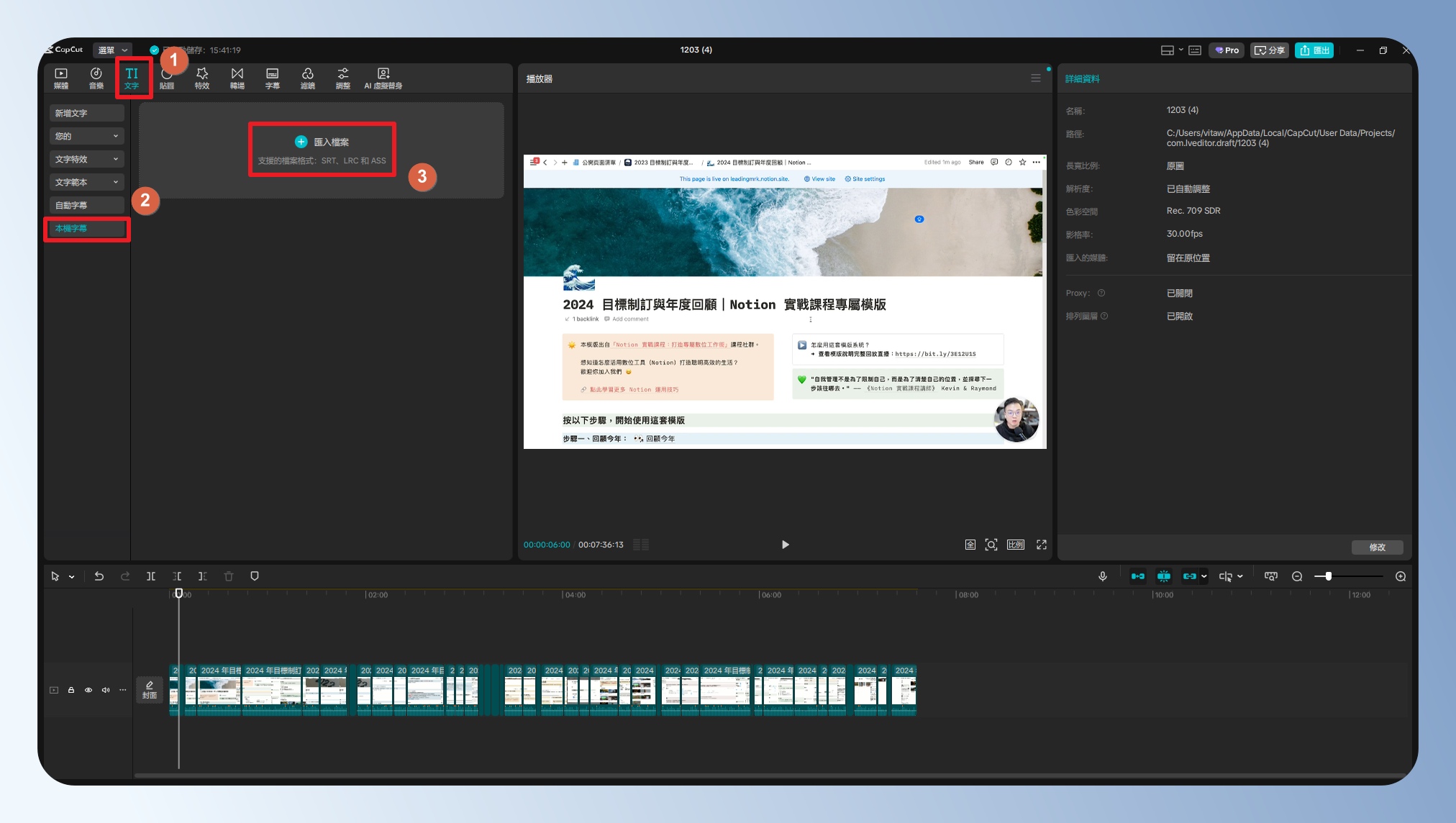This screenshot has height=823, width=1456.
Task: Click the undo arrow in timeline toolbar
Action: tap(99, 576)
